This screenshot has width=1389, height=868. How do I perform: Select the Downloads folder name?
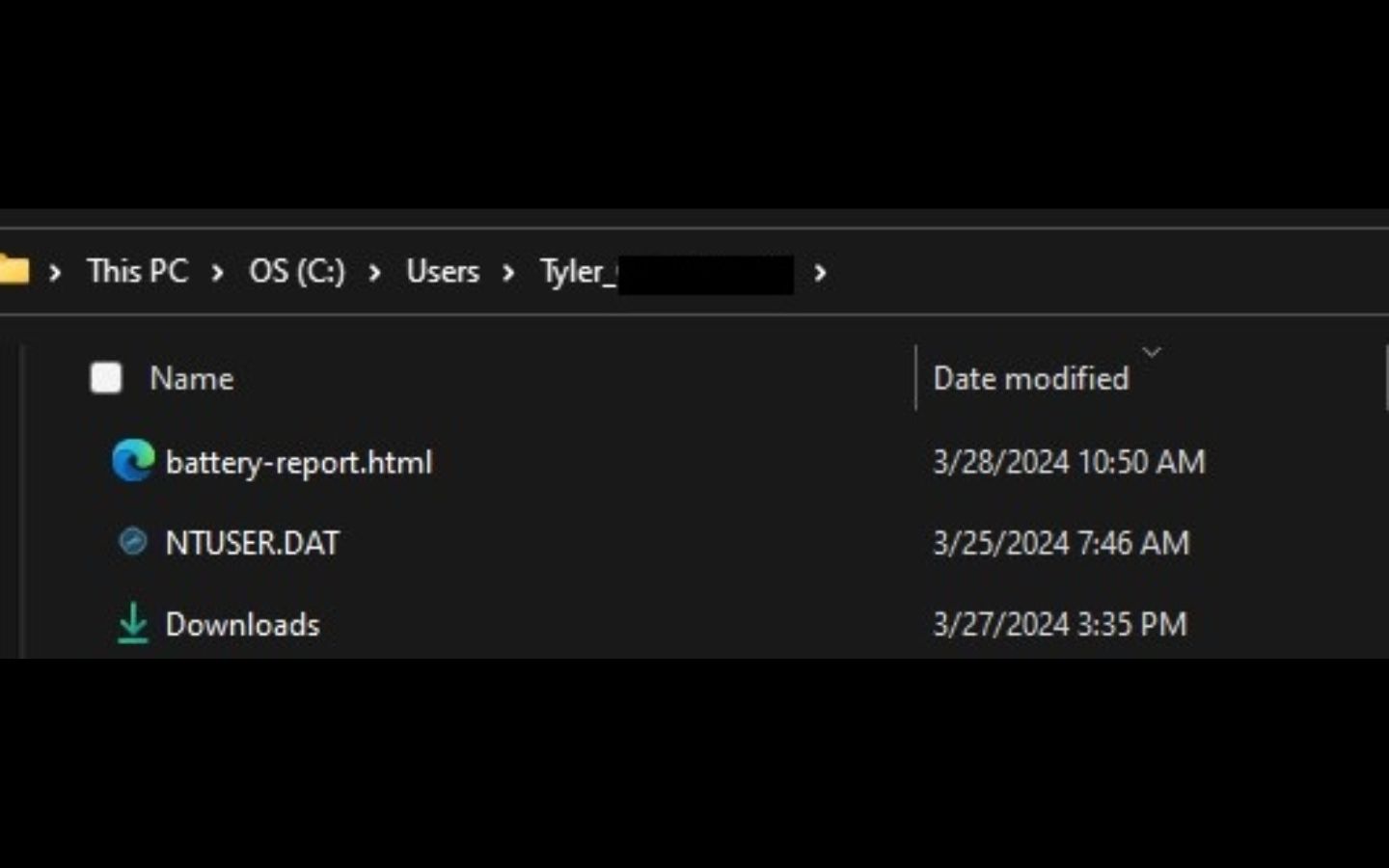pyautogui.click(x=242, y=624)
